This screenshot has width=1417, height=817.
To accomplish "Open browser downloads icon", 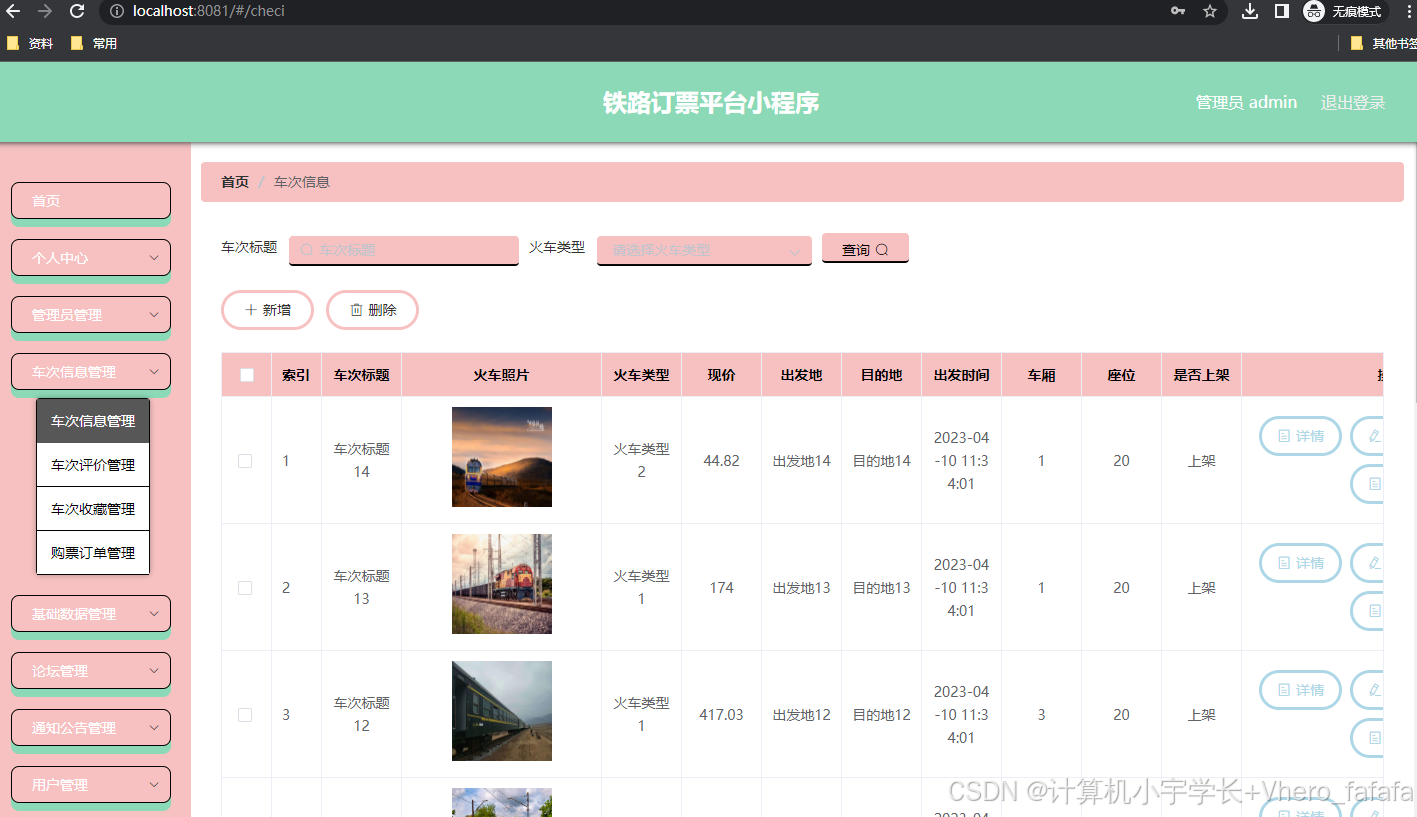I will tap(1250, 11).
